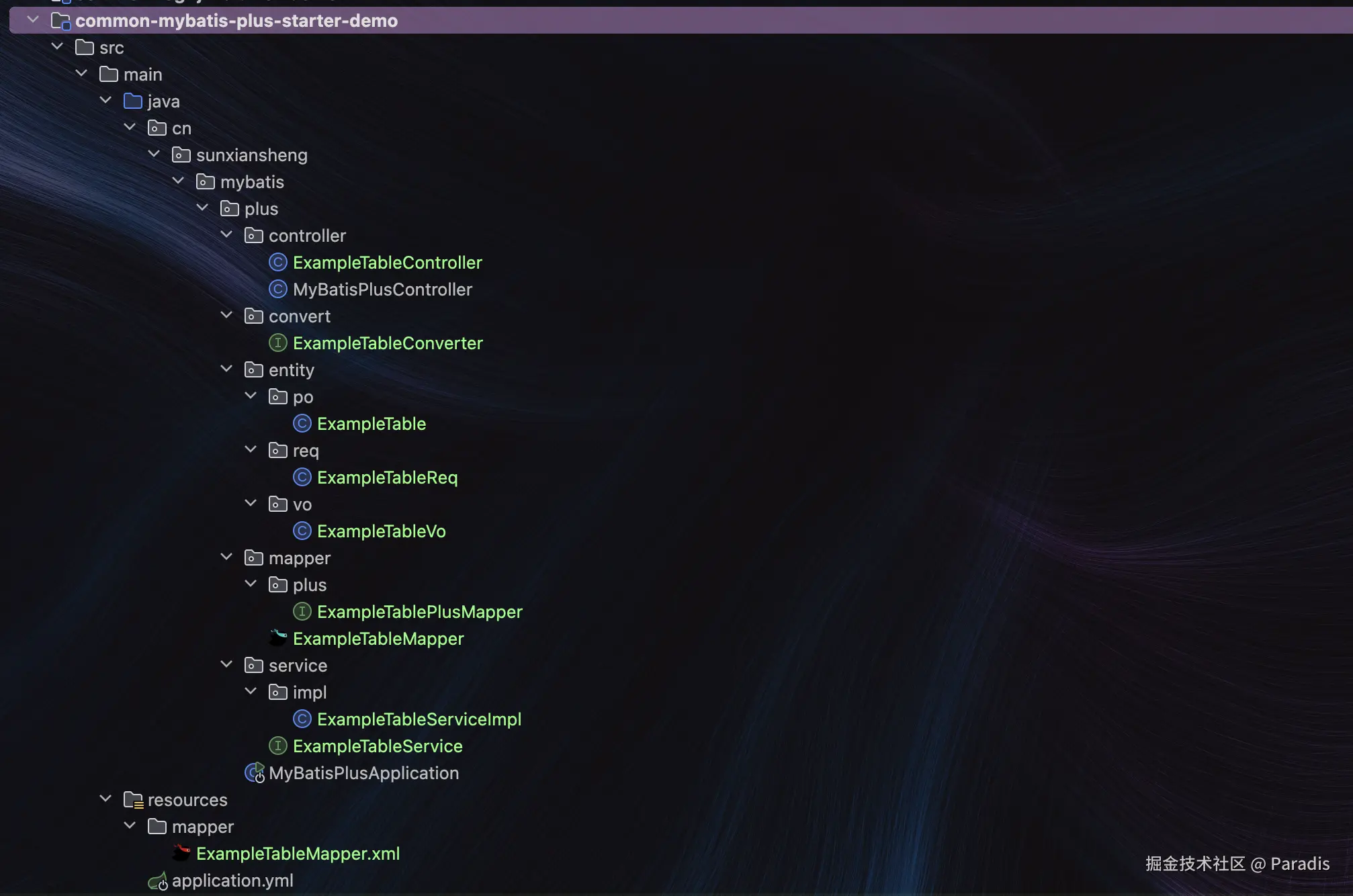Click the blue java source folder icon
1353x896 pixels.
click(x=133, y=101)
